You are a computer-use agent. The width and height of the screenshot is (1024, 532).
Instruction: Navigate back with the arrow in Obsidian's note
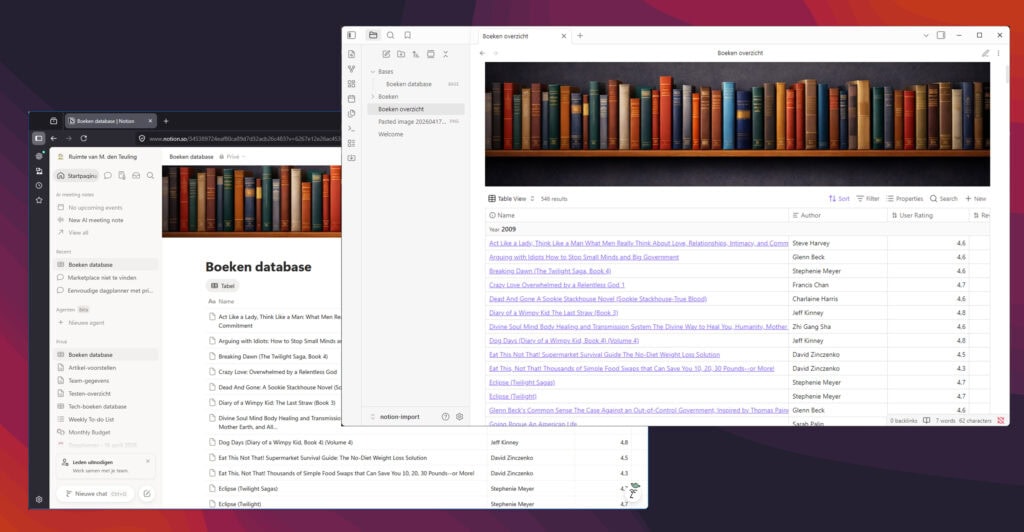[482, 53]
